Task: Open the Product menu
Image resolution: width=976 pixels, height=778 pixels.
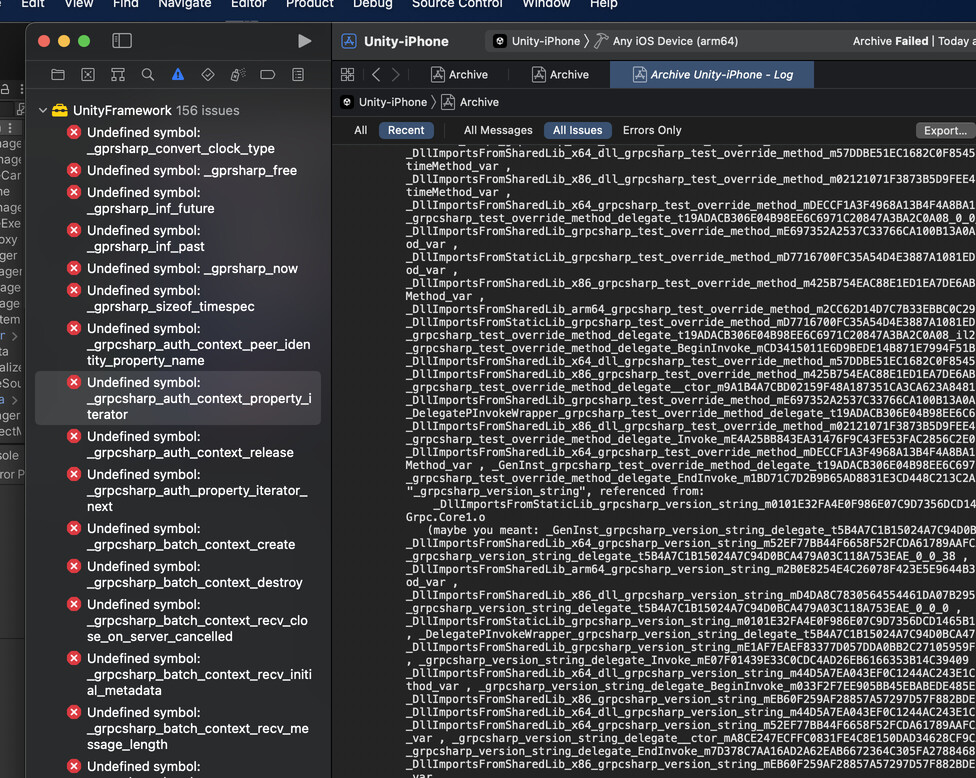Action: (x=309, y=4)
